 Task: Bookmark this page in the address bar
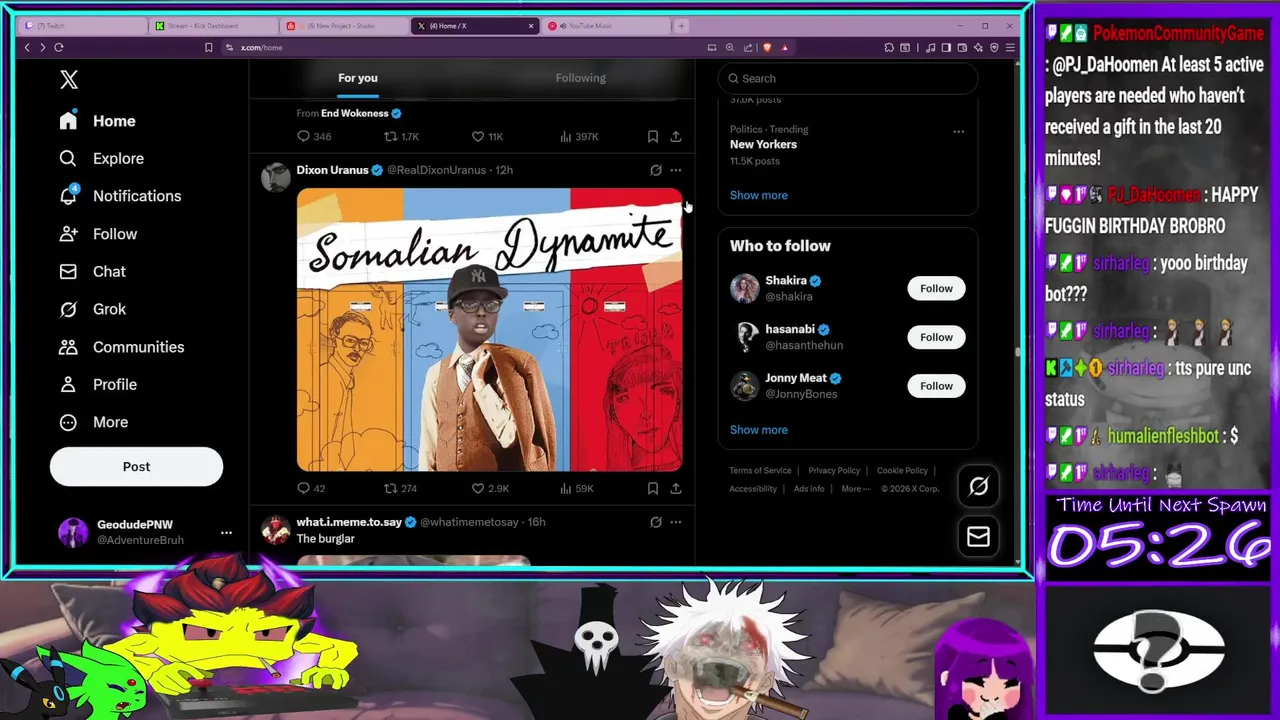coord(208,47)
